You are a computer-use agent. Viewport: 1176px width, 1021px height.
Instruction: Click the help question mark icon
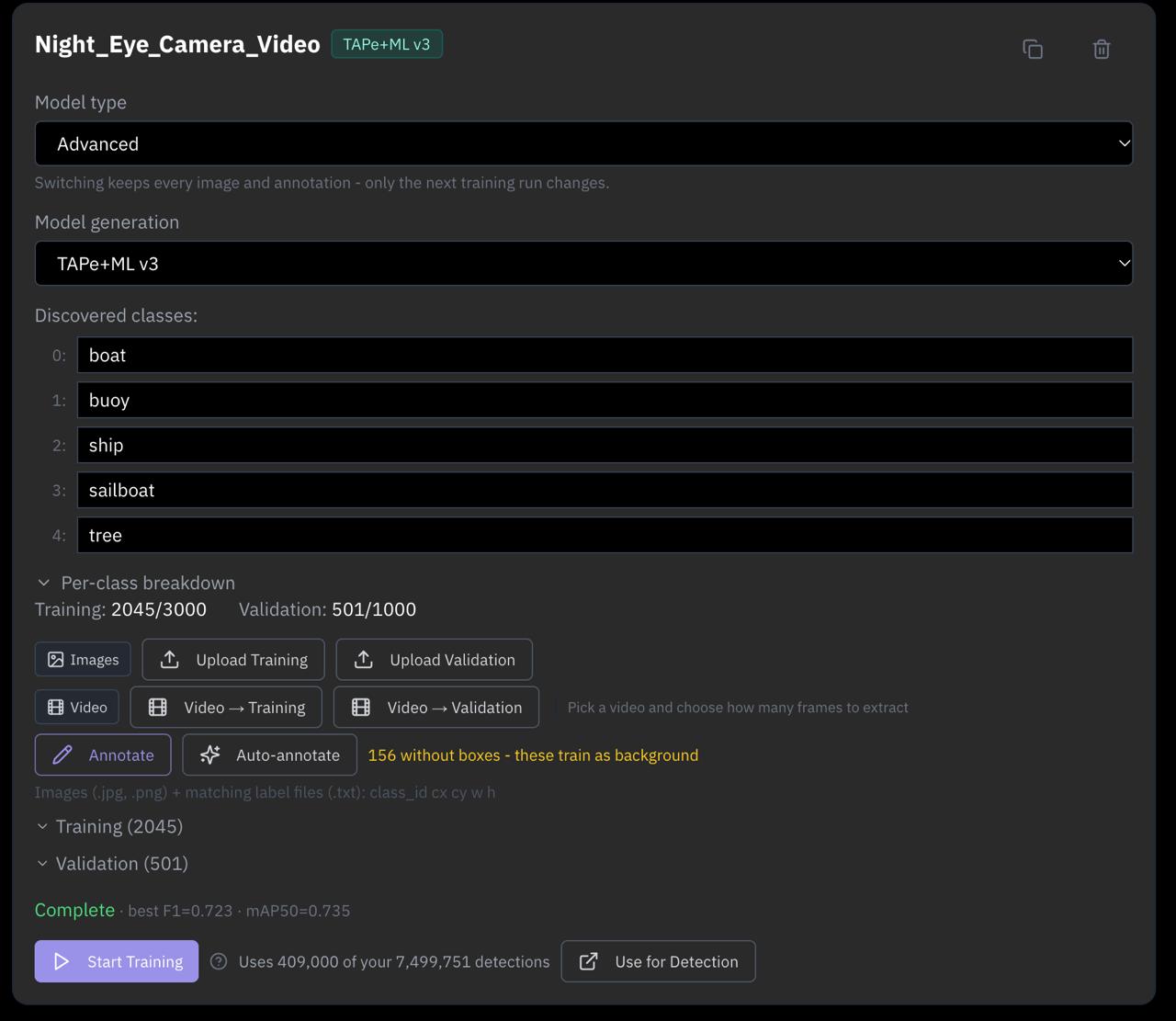click(219, 961)
